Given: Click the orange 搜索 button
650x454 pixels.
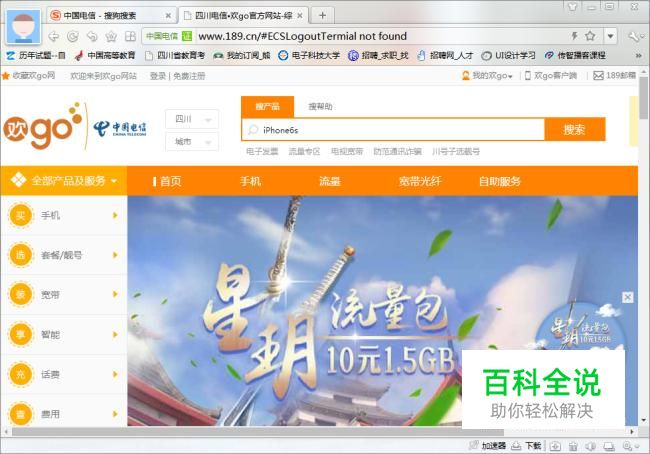Looking at the screenshot, I should pos(575,130).
